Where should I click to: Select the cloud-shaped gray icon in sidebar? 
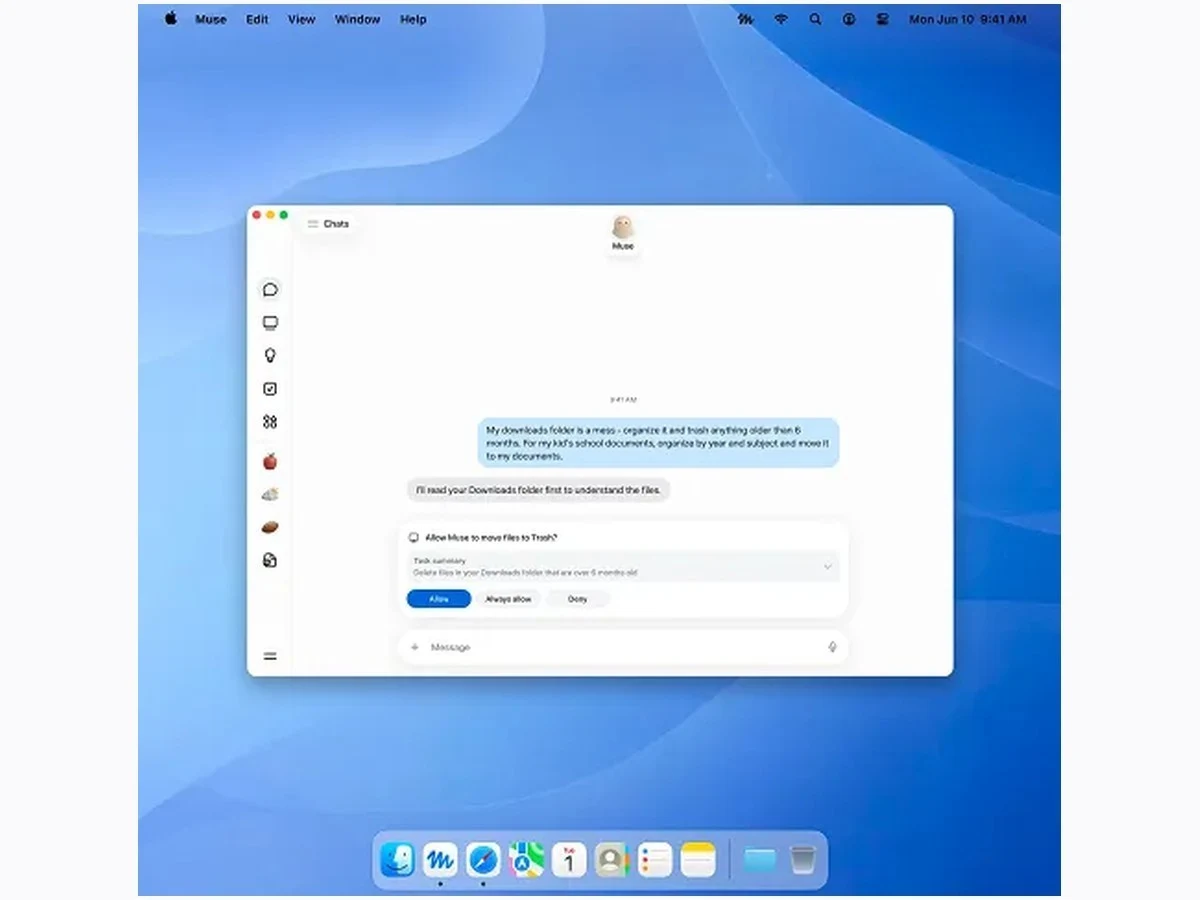[x=270, y=494]
